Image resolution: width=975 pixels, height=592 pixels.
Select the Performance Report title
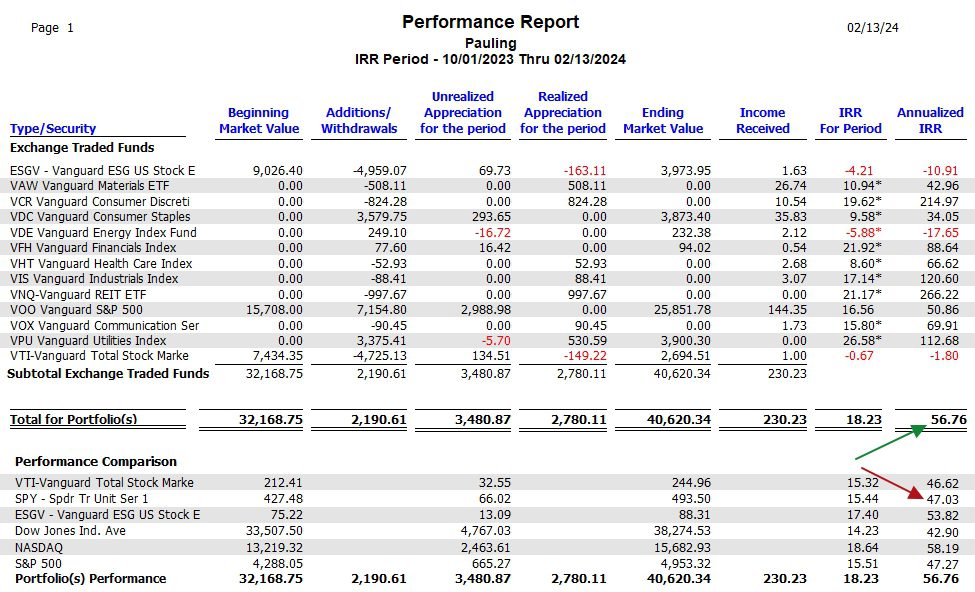tap(491, 22)
